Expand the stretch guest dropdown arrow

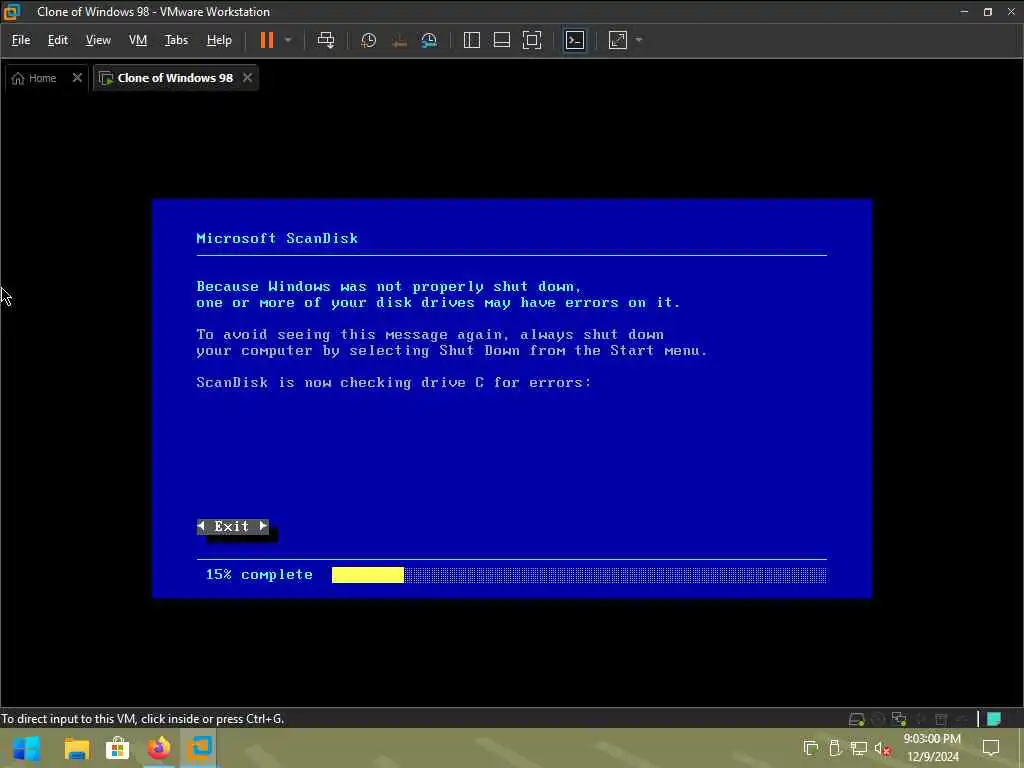[639, 40]
